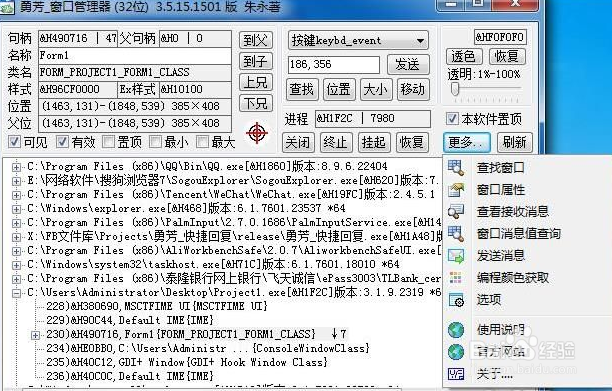Choose 查看接收消息 from the menu
612x391 pixels.
[512, 212]
